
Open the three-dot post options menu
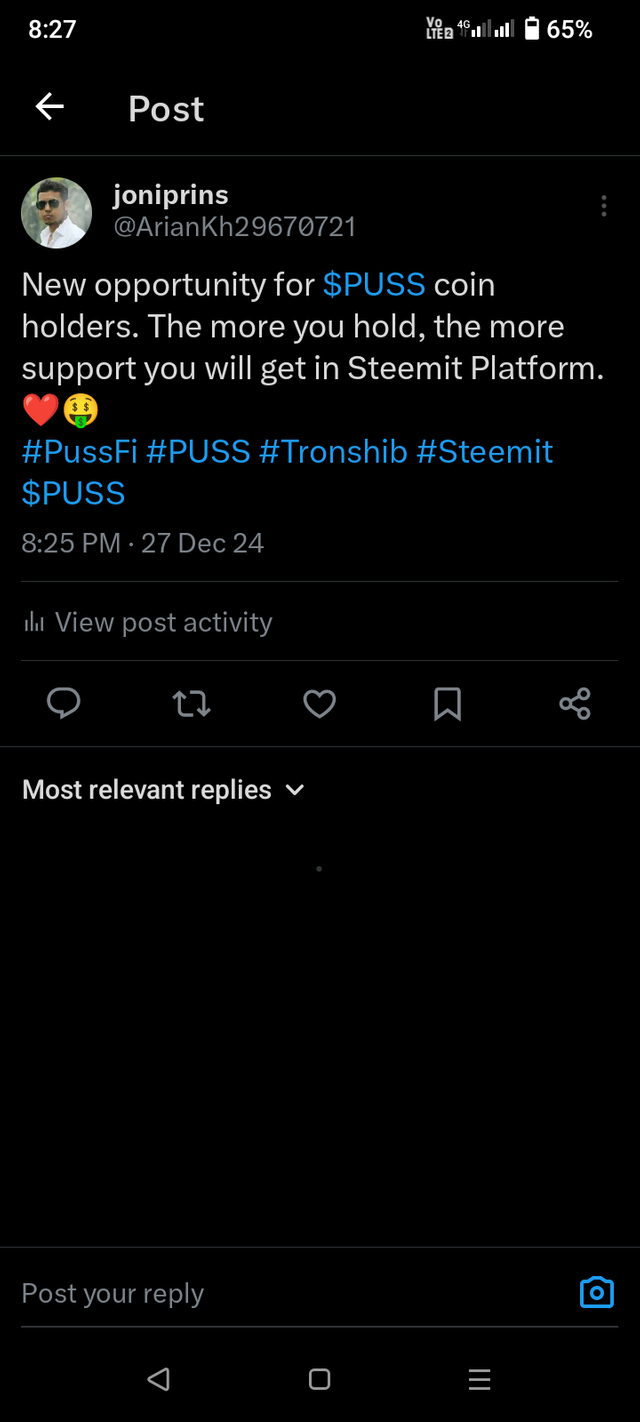click(603, 206)
